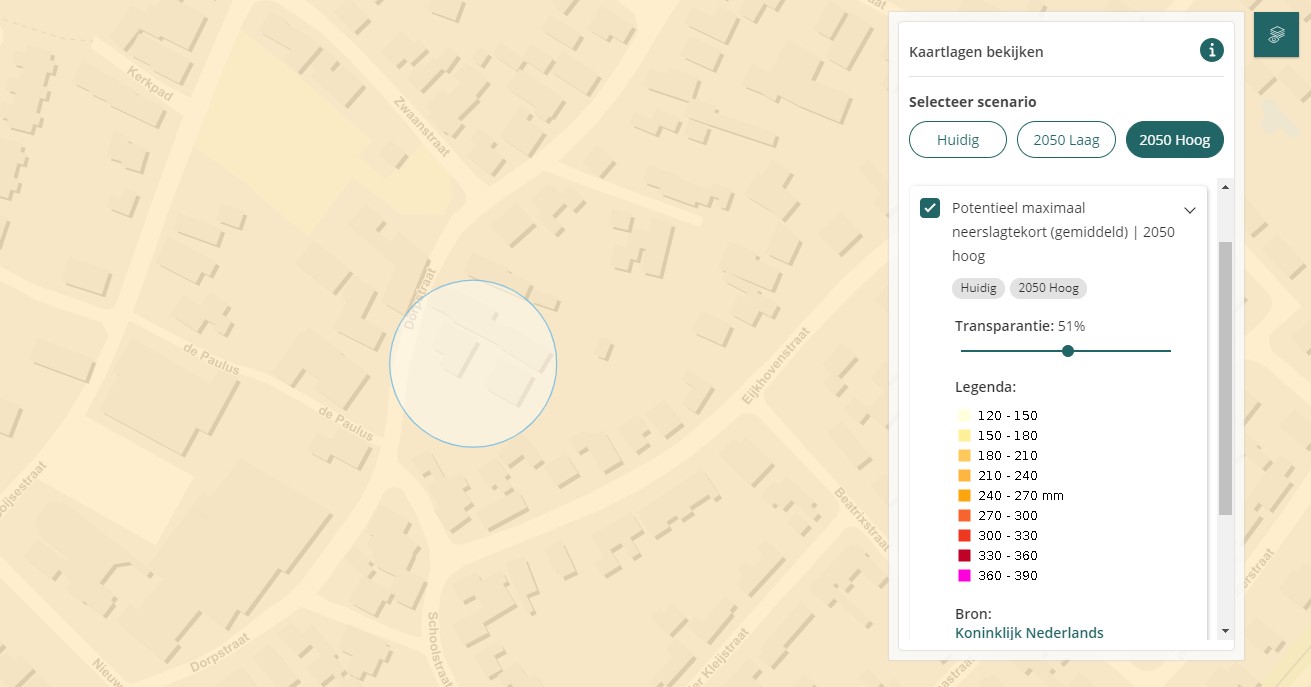
Task: Click the 330 - 360 legend swatch
Action: point(964,555)
